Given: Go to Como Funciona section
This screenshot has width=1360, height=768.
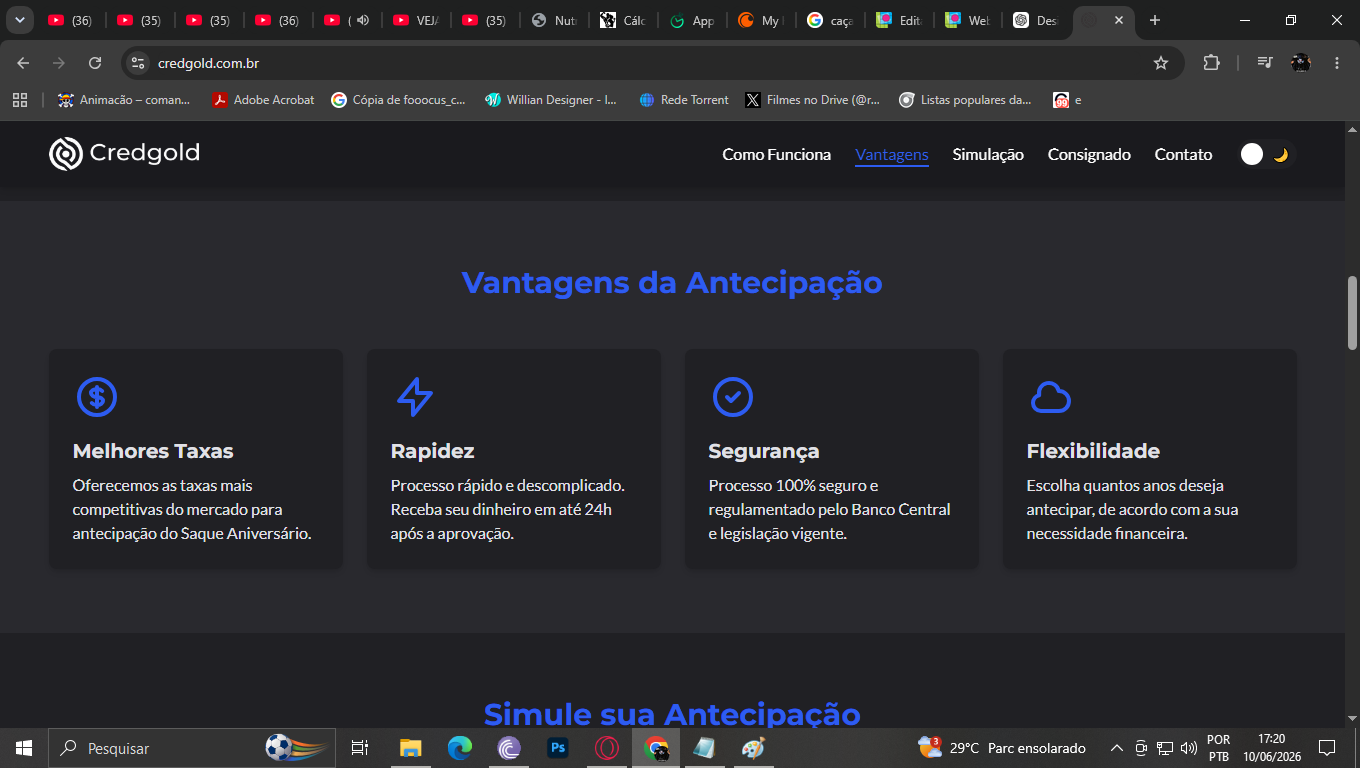Looking at the screenshot, I should click(777, 154).
